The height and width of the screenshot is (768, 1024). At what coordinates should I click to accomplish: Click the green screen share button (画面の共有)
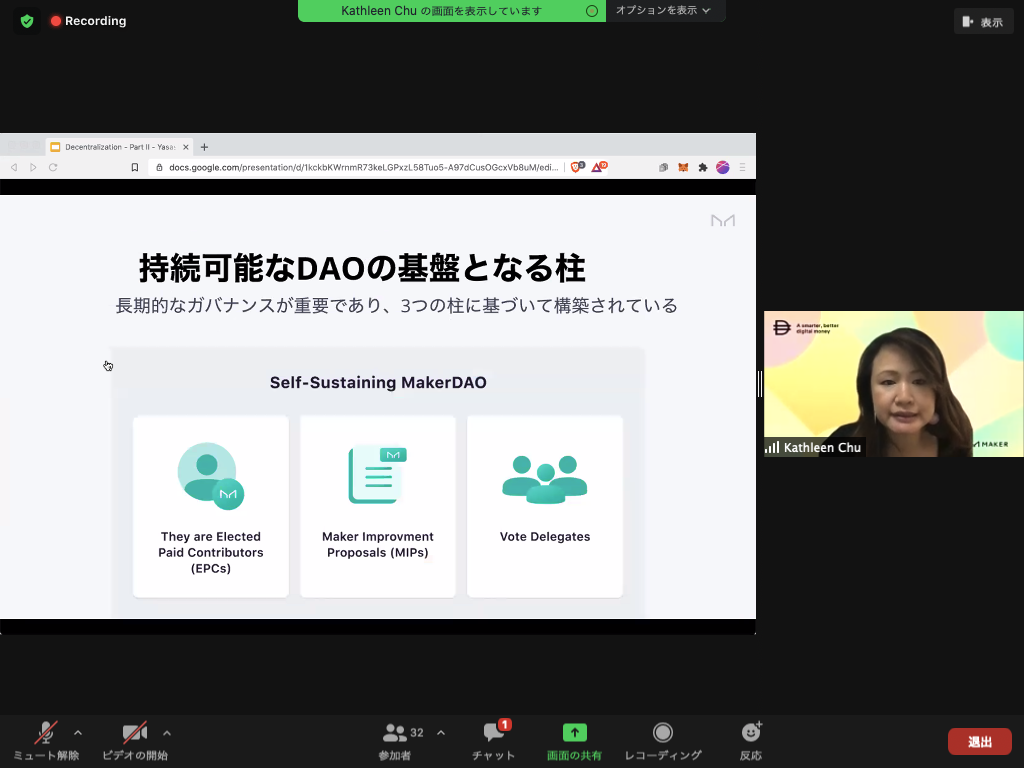[x=574, y=741]
